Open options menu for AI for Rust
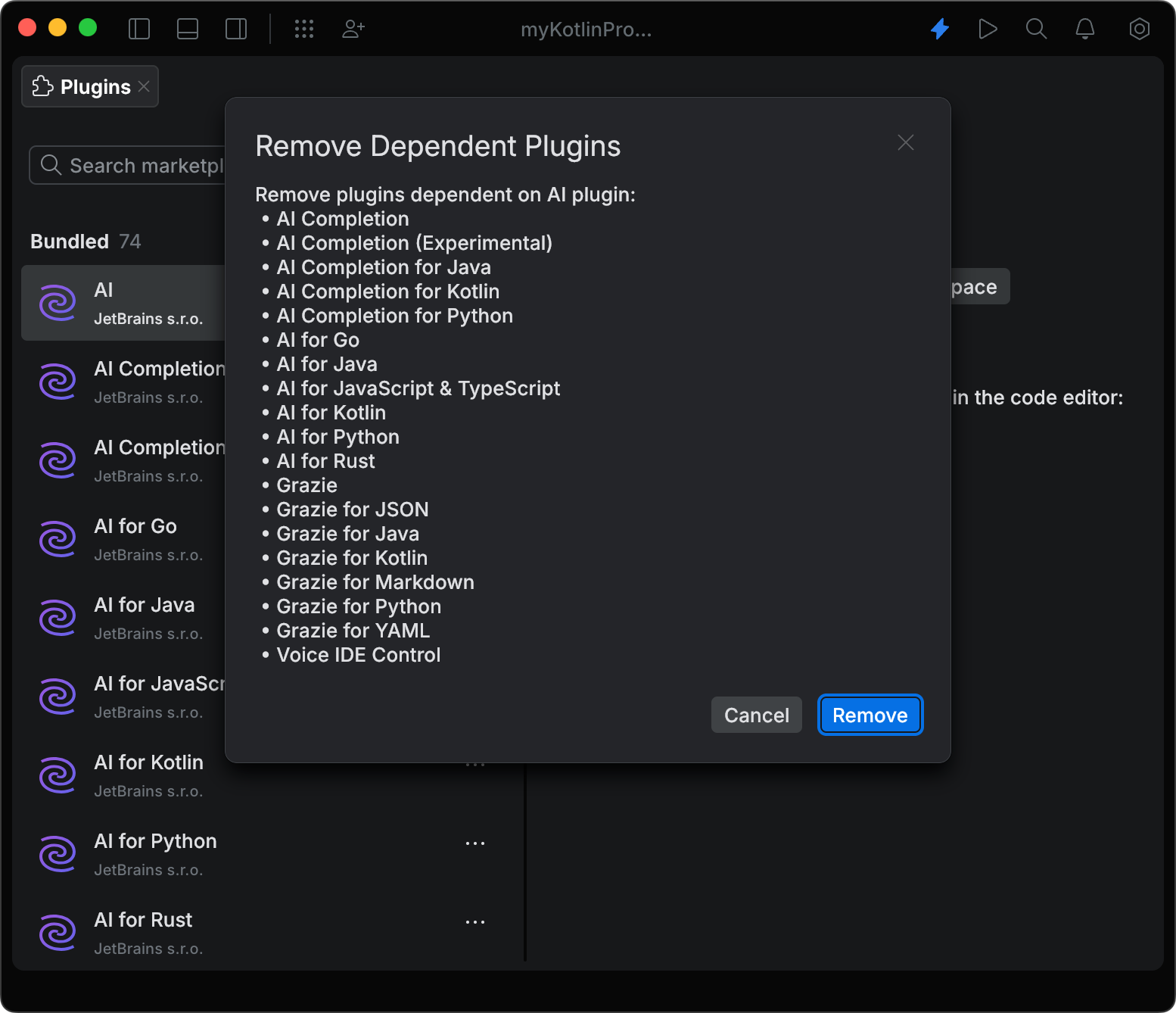Image resolution: width=1176 pixels, height=1013 pixels. [x=475, y=921]
